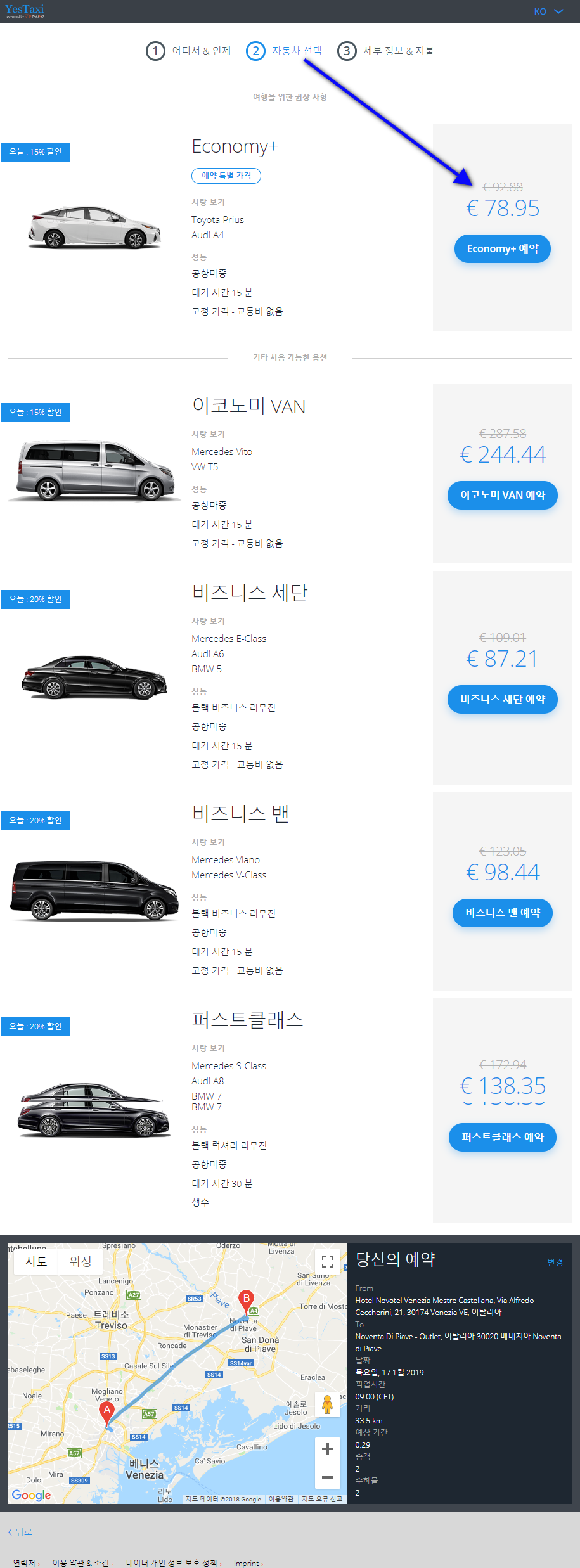Click the 비즈니스 밴 예약 button

click(503, 913)
